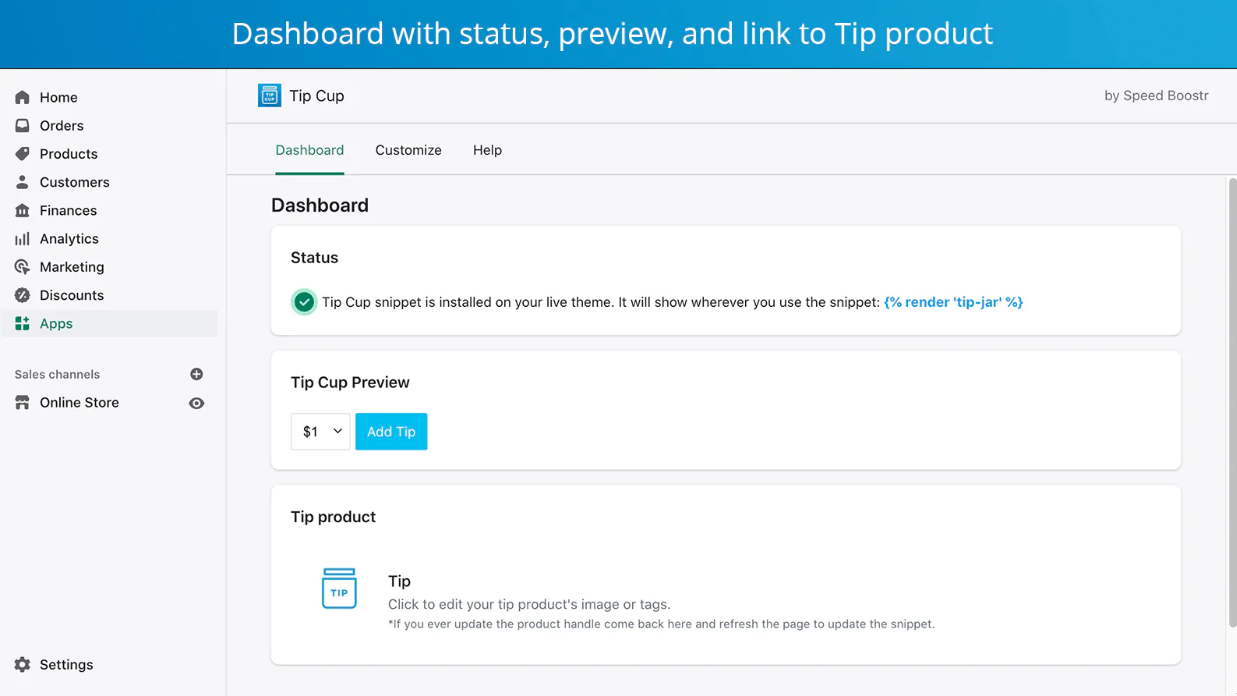
Task: Click the Tip jar product icon
Action: pos(339,589)
